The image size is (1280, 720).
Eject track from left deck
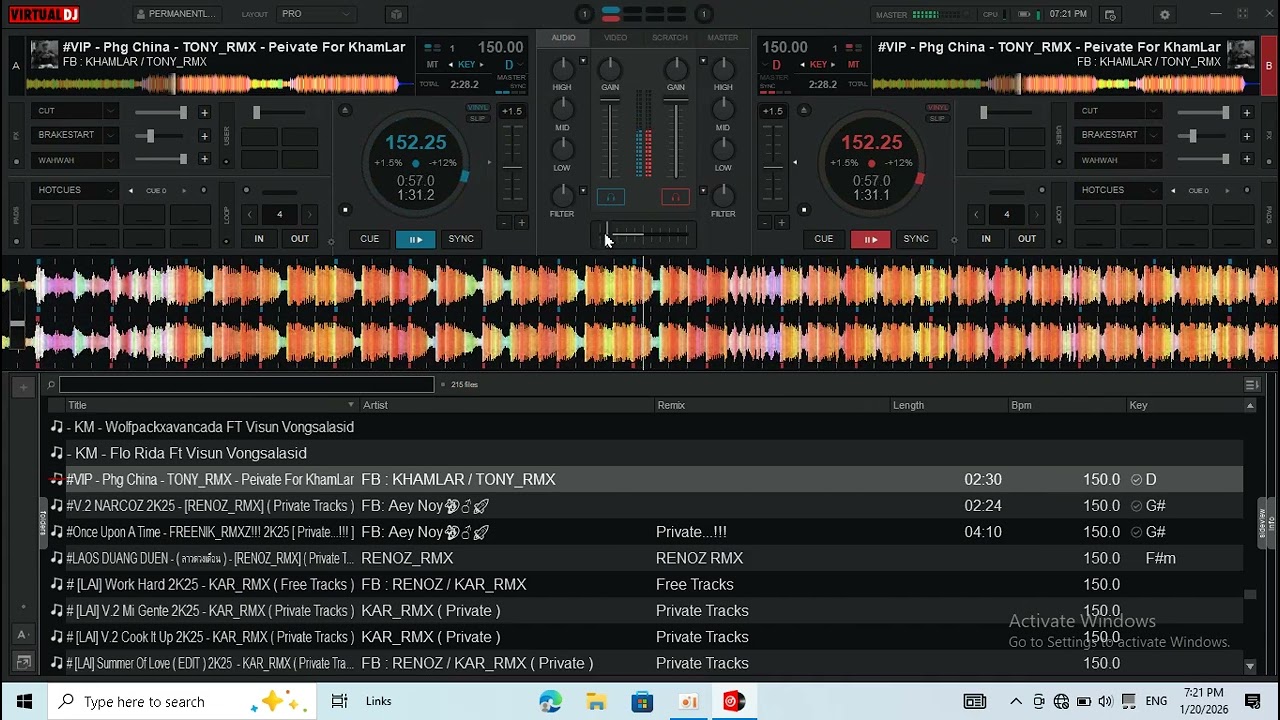pos(345,110)
